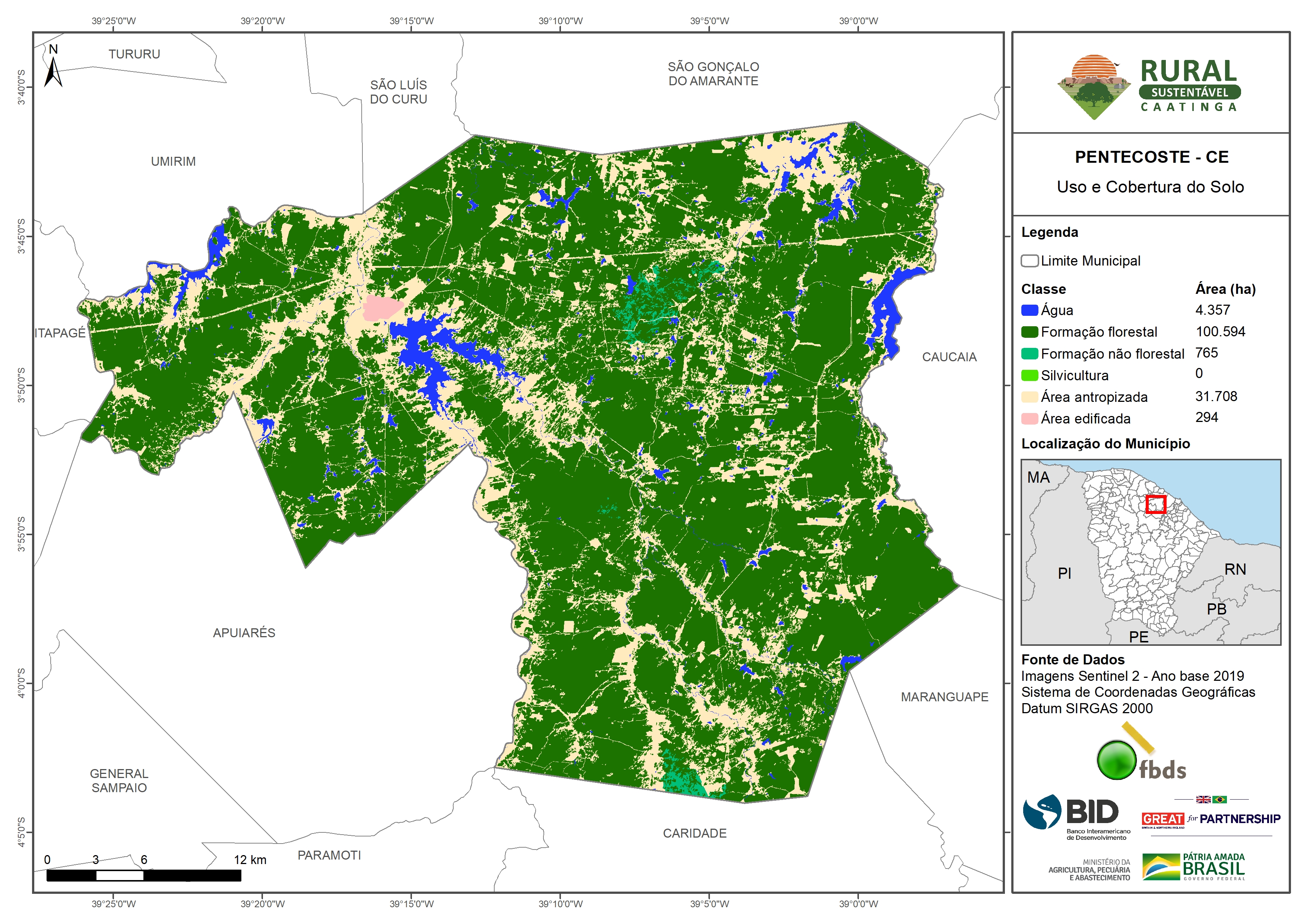1307x924 pixels.
Task: Click the pink Área edificada swatch
Action: [1029, 419]
